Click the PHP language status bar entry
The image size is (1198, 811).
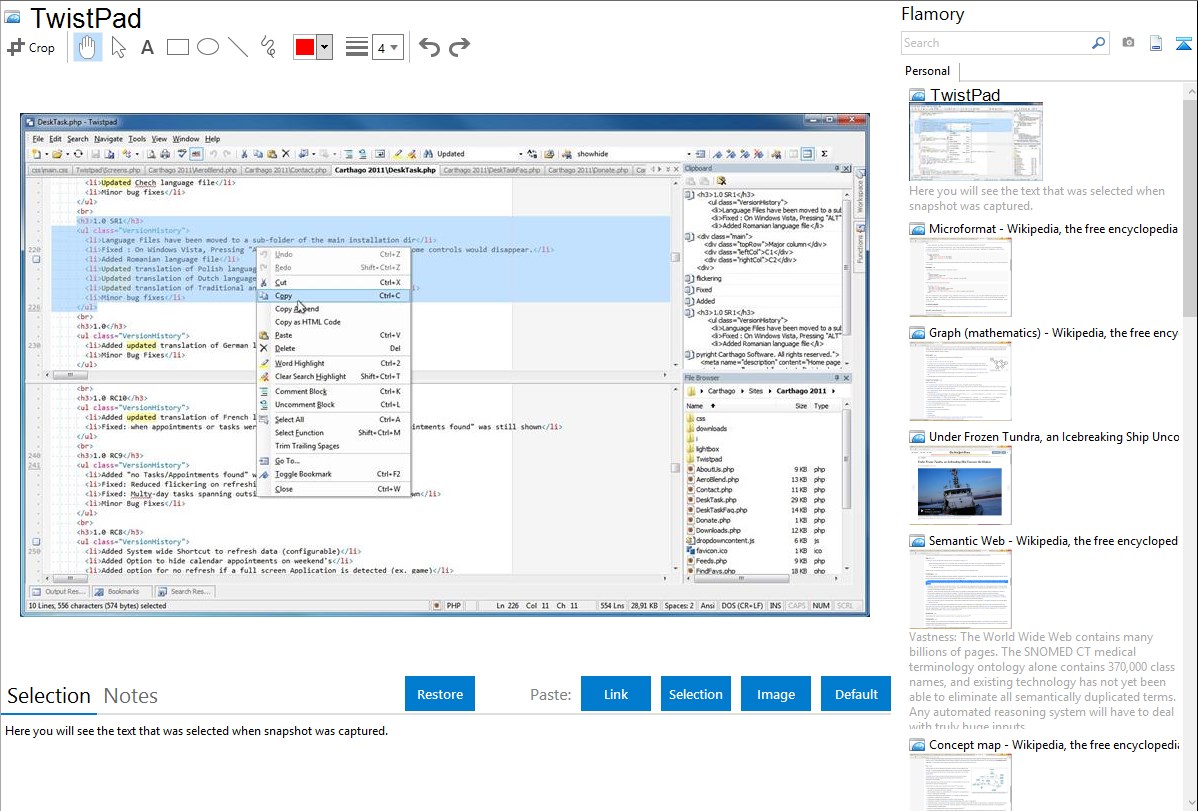point(453,605)
